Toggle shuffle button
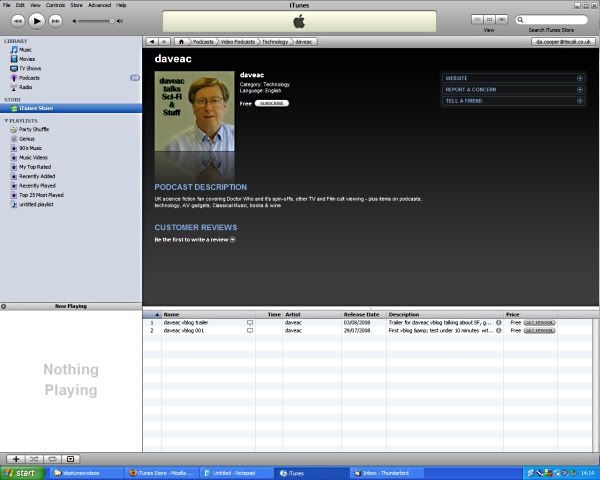This screenshot has height=480, width=600. tap(34, 459)
